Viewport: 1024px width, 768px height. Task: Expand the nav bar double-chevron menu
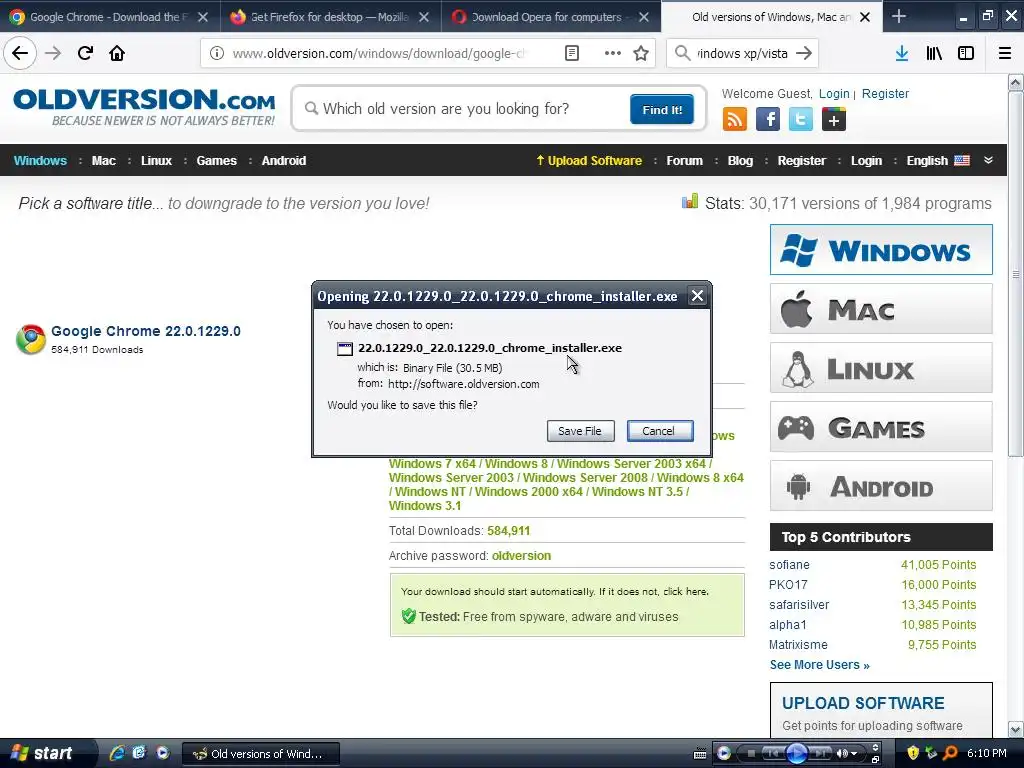pos(988,160)
